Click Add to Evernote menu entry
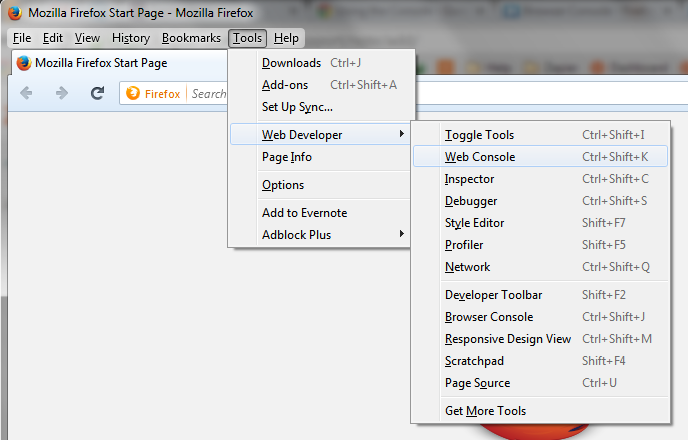The width and height of the screenshot is (688, 440). (321, 213)
